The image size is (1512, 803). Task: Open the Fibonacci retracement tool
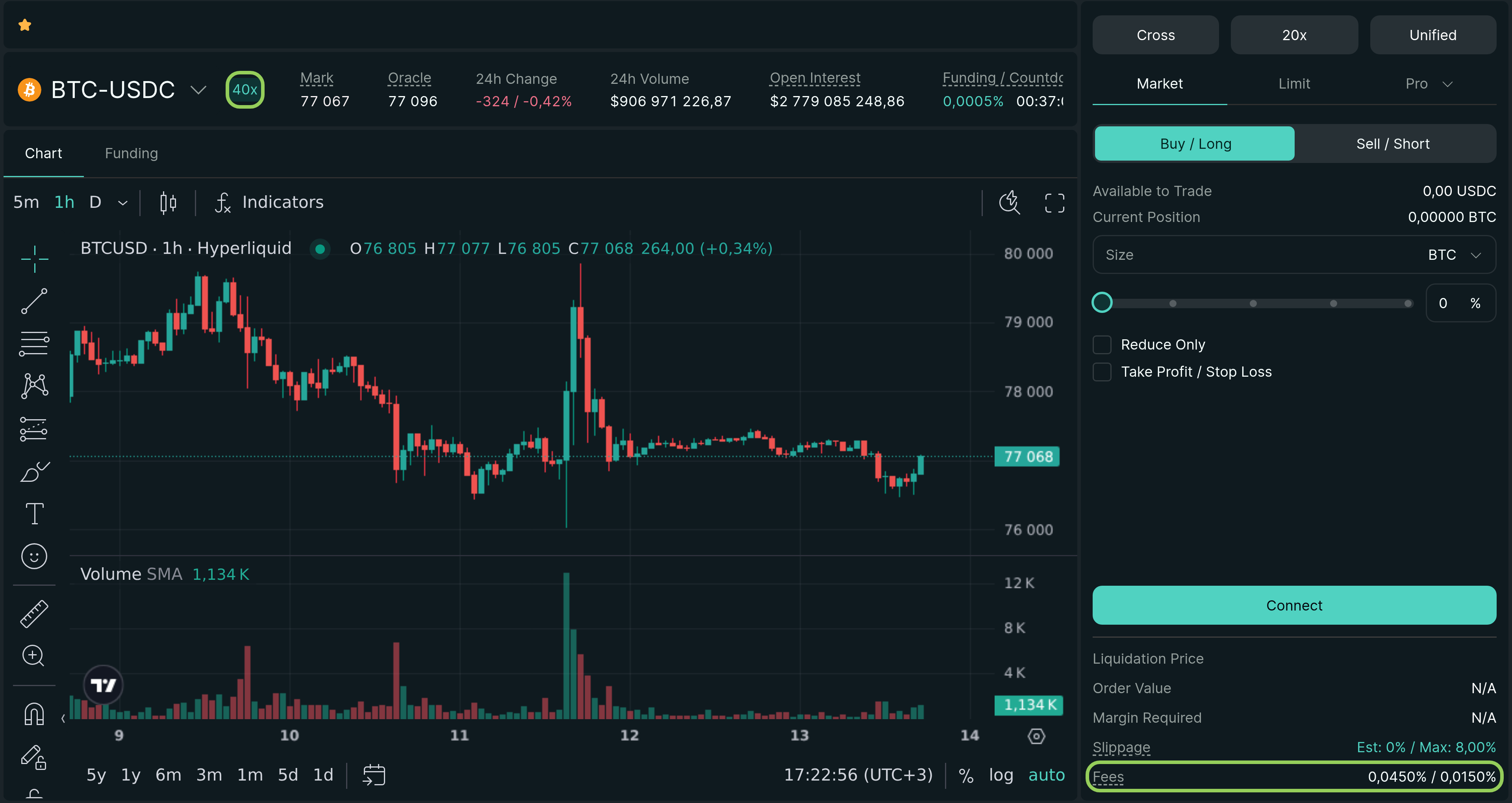click(35, 343)
